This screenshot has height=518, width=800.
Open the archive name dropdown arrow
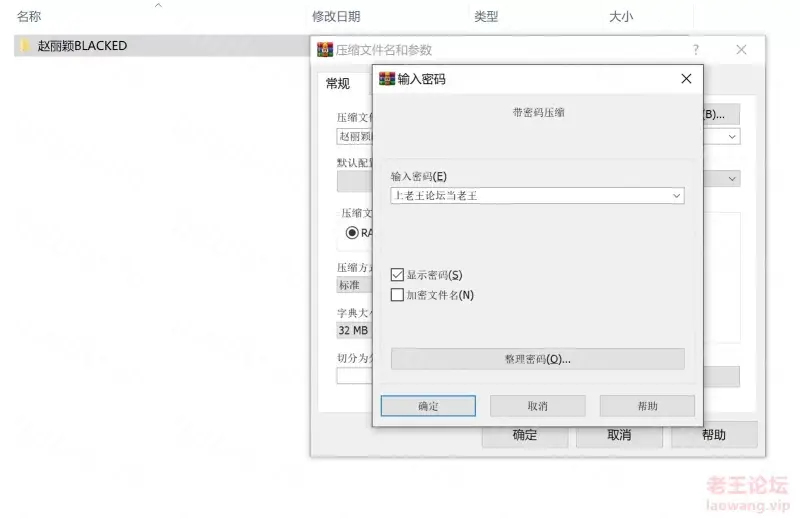tap(732, 137)
